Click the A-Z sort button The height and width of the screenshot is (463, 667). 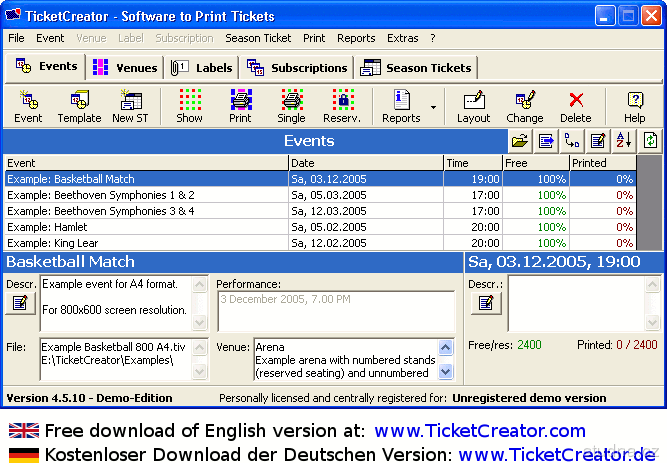624,141
